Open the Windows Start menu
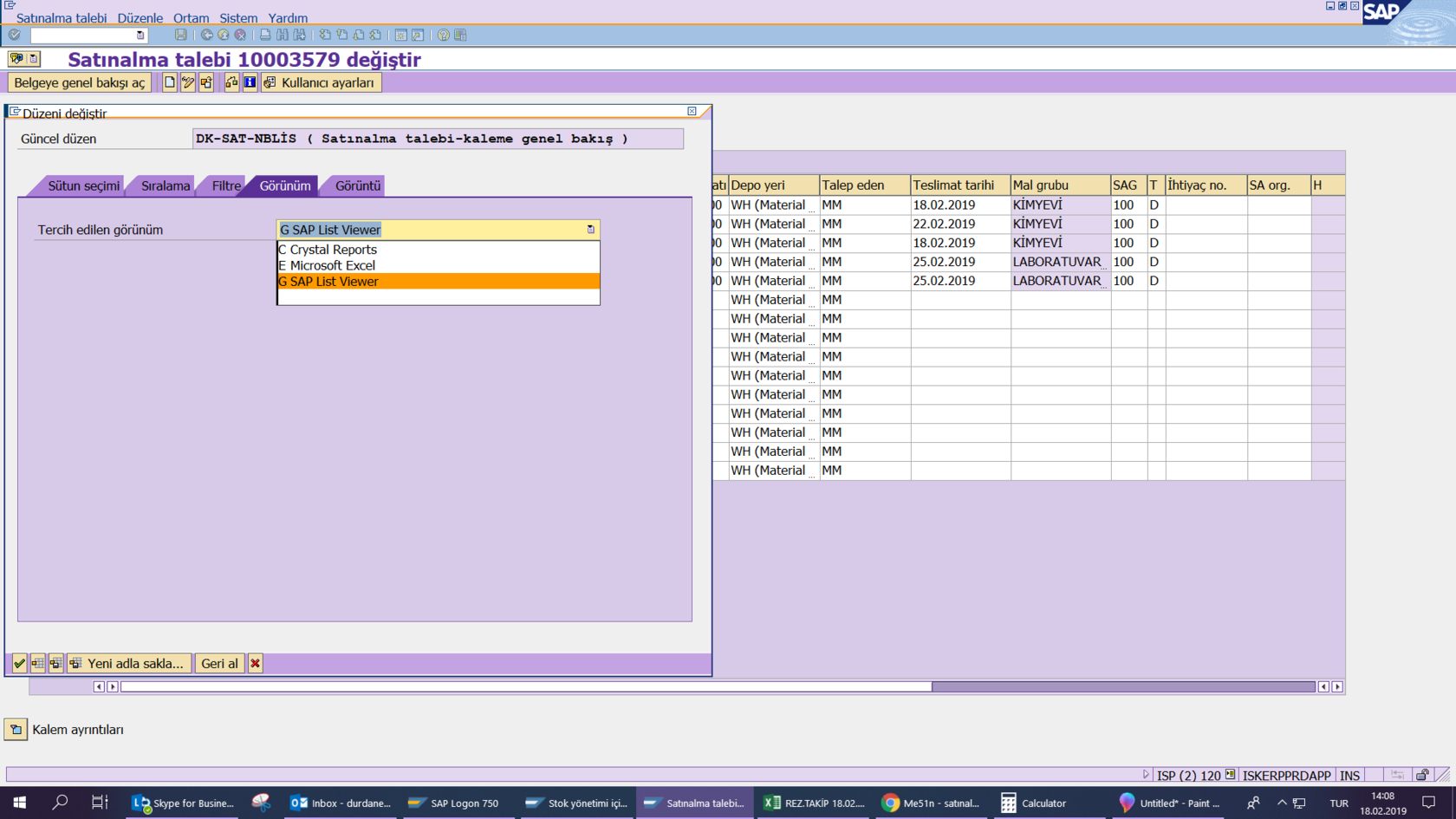 coord(20,803)
